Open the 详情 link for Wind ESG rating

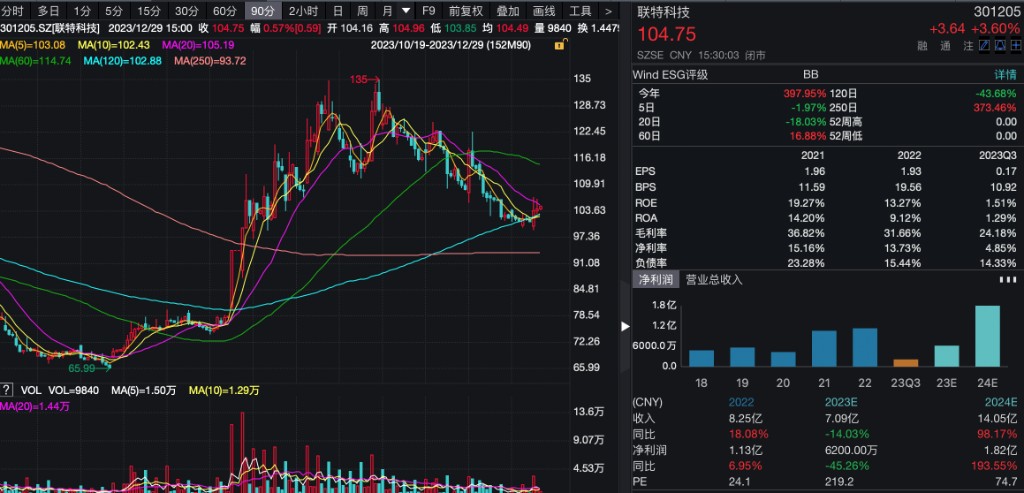(1003, 75)
